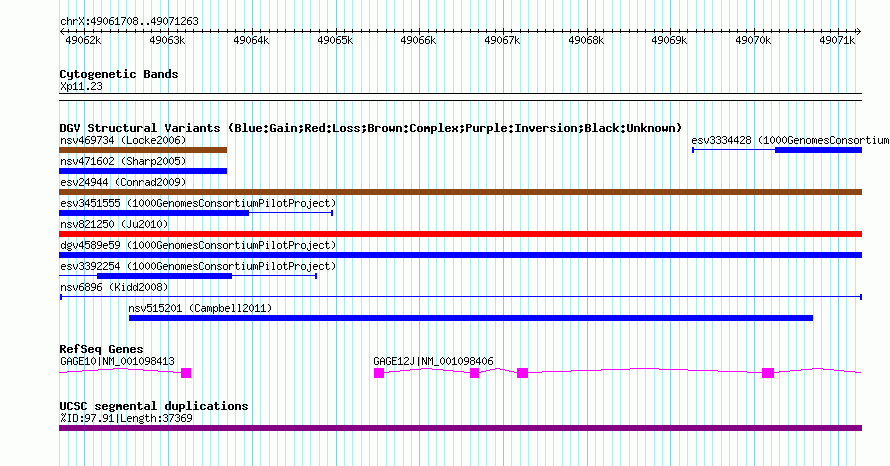Click the brown esv24944 complex variant bar
This screenshot has height=466, width=890.
460,192
